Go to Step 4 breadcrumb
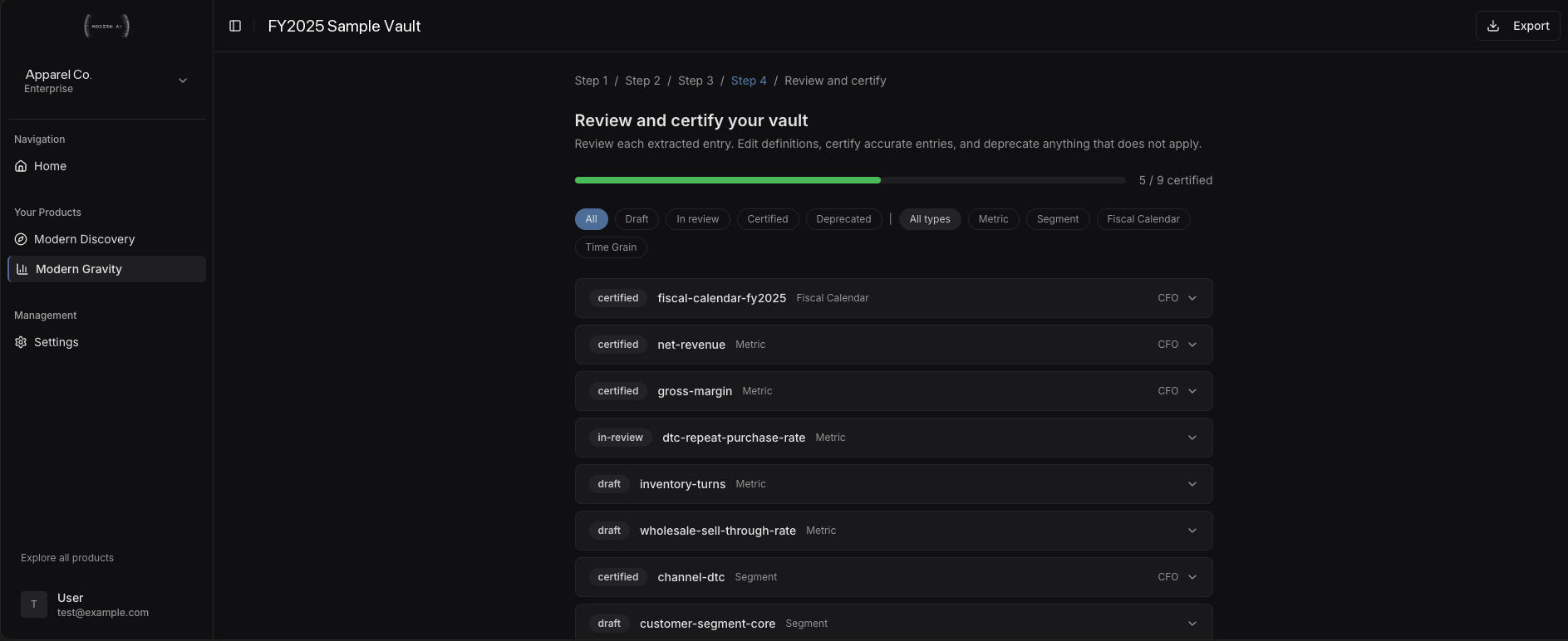The image size is (1568, 641). [x=749, y=81]
